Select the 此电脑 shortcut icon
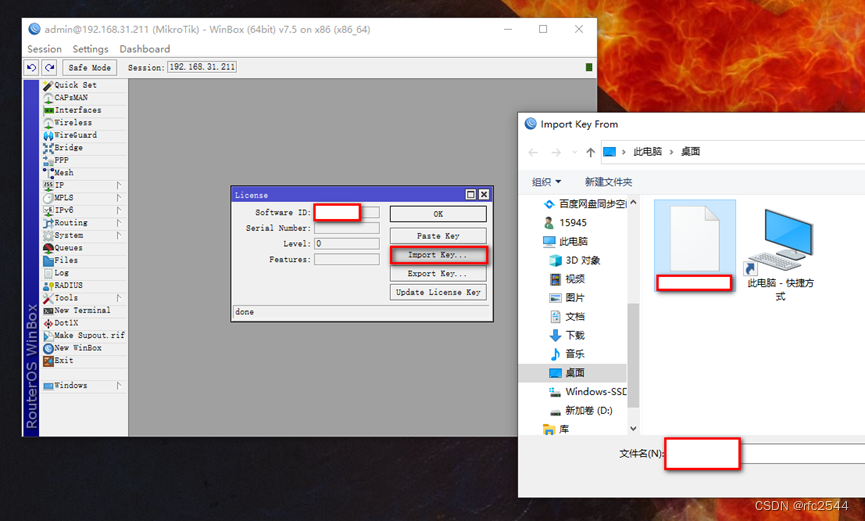The width and height of the screenshot is (865, 521). (x=780, y=254)
